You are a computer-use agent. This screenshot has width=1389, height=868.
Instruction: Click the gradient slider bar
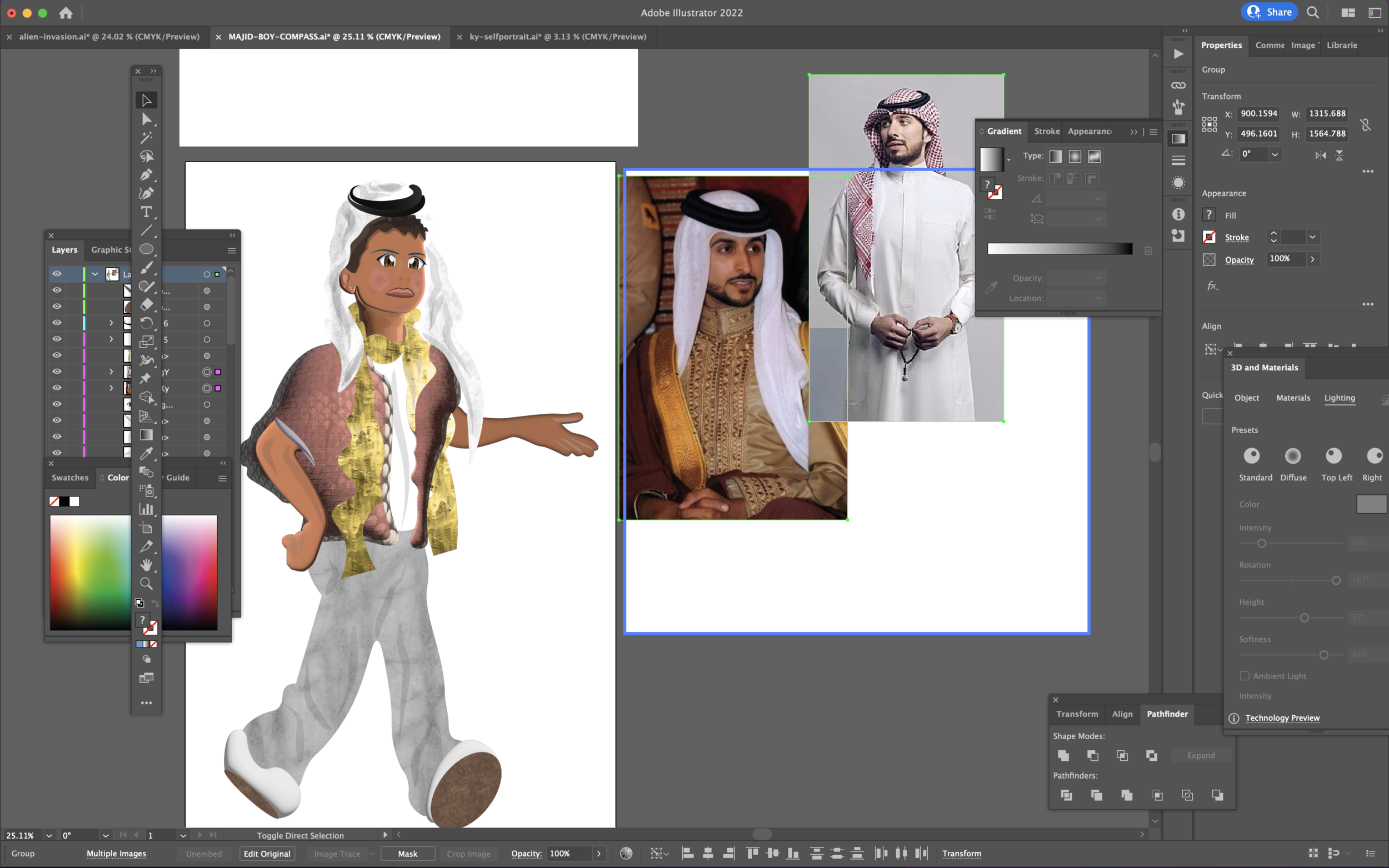(1060, 249)
